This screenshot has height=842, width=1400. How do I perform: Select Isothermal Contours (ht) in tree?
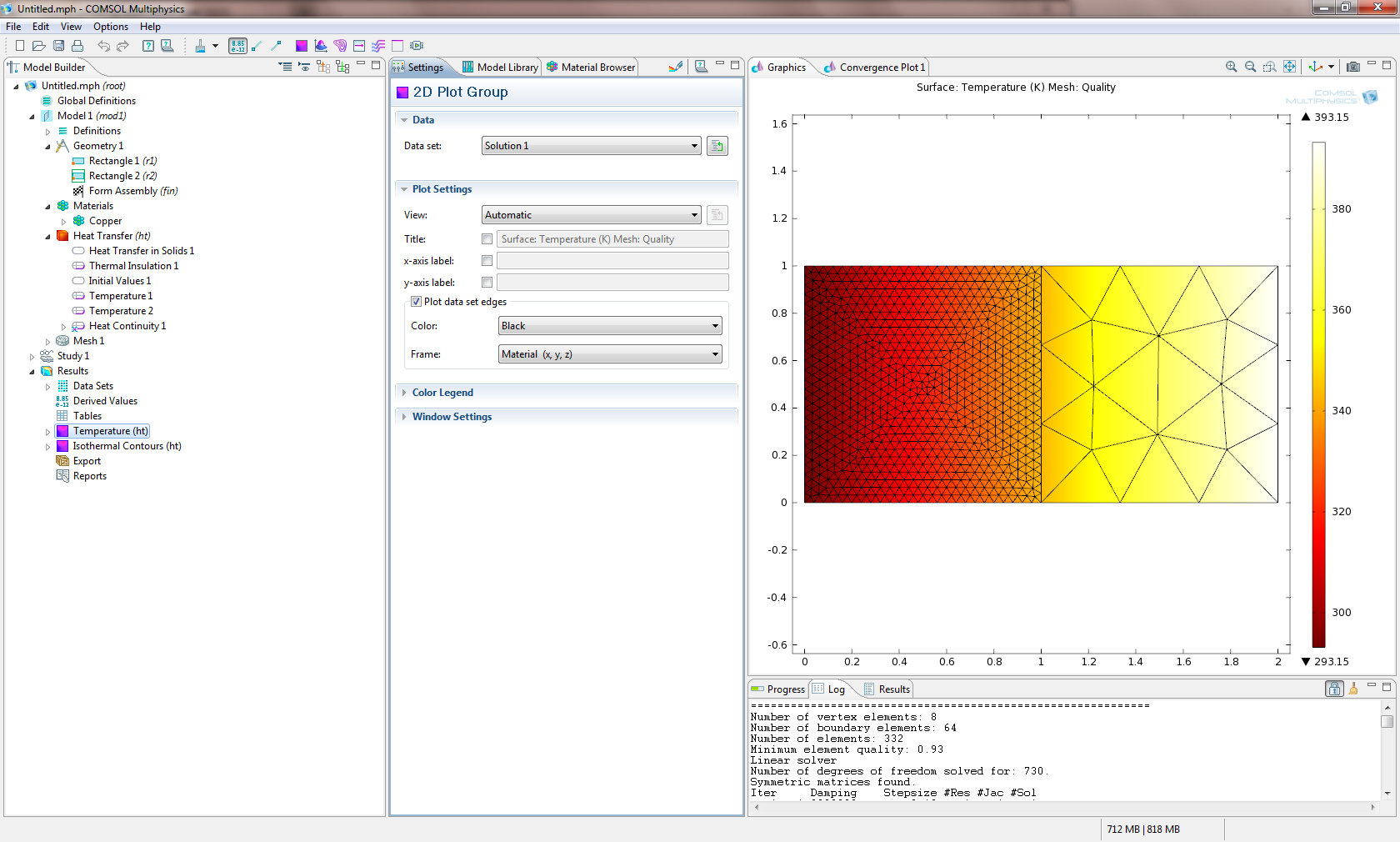(x=127, y=446)
